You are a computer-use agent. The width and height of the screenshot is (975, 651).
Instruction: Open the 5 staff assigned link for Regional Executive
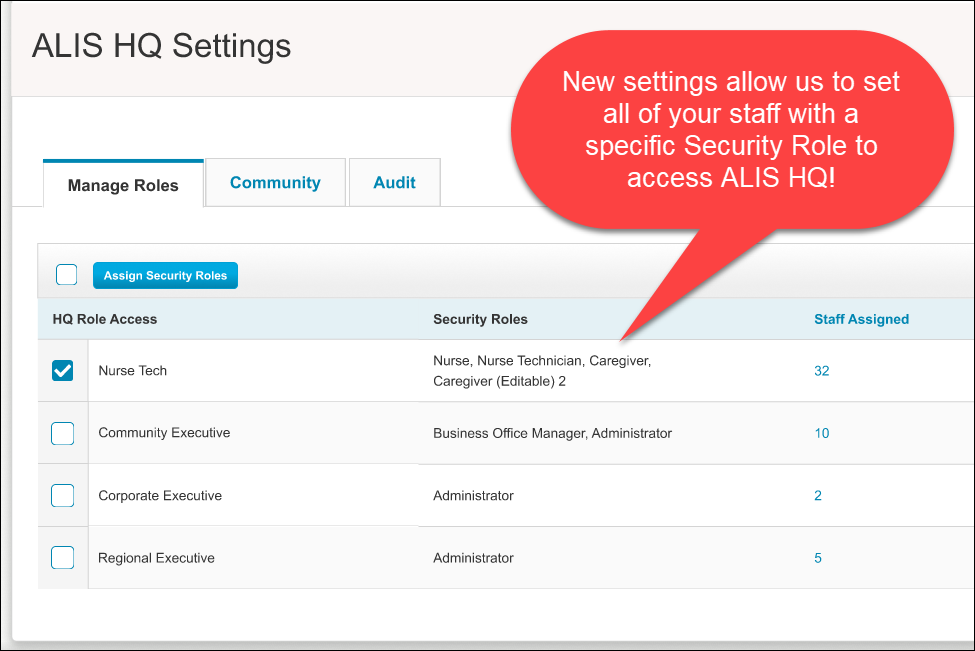tap(818, 558)
